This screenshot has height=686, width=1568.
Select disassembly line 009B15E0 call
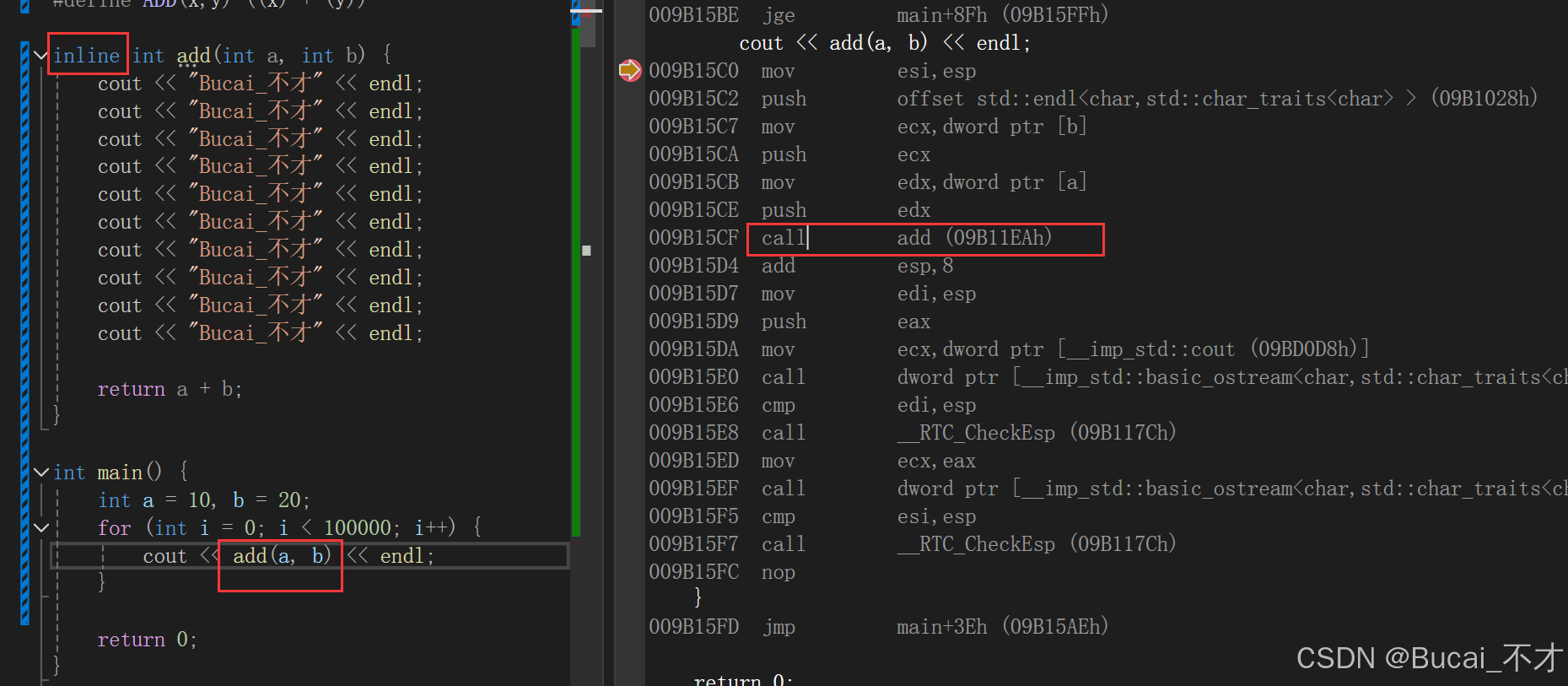click(1107, 377)
